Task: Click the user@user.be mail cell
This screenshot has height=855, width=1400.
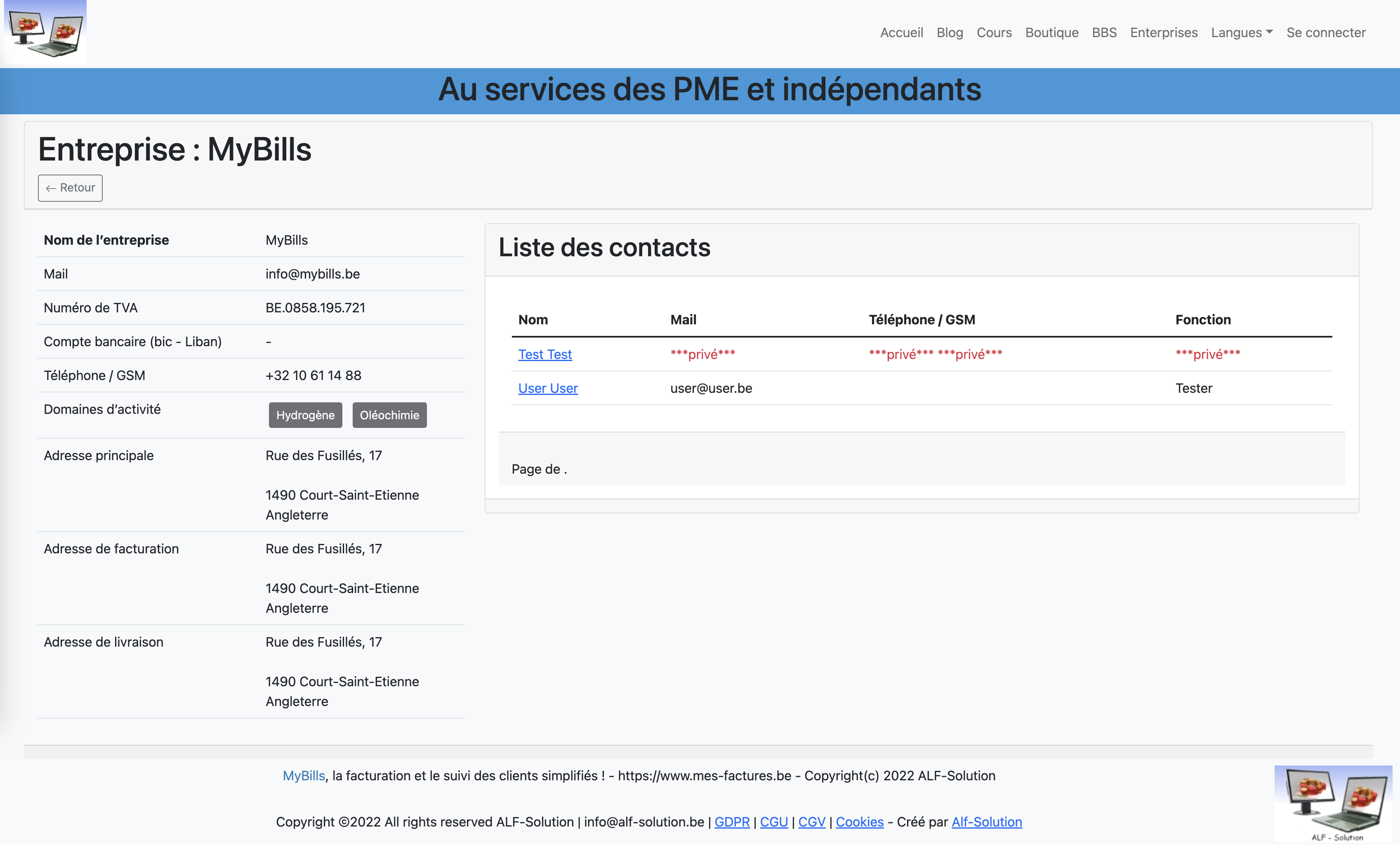Action: click(711, 388)
